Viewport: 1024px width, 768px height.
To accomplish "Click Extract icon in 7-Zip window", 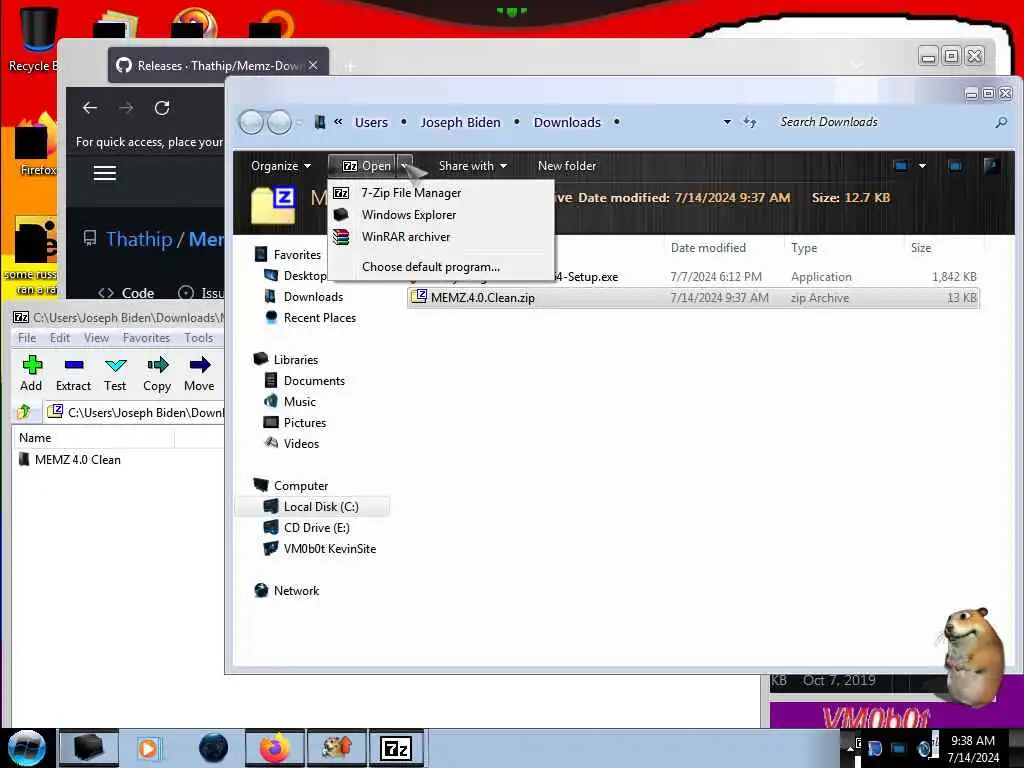I will tap(73, 374).
